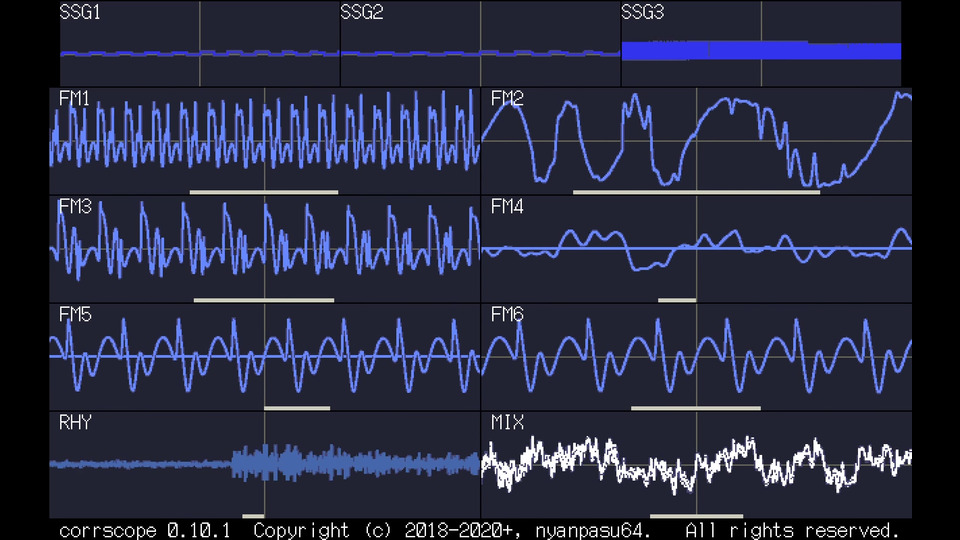Click the MIX channel label
This screenshot has width=960, height=540.
point(507,422)
